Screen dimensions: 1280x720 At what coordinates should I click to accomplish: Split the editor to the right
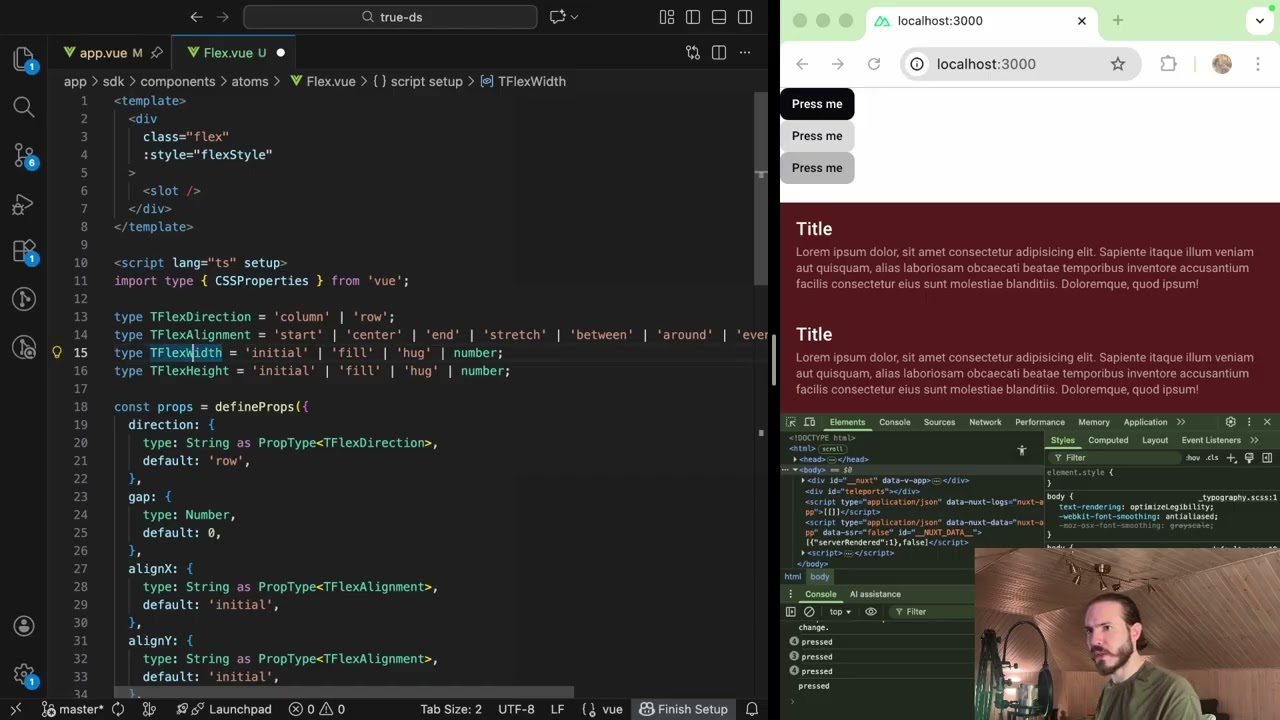coord(718,53)
